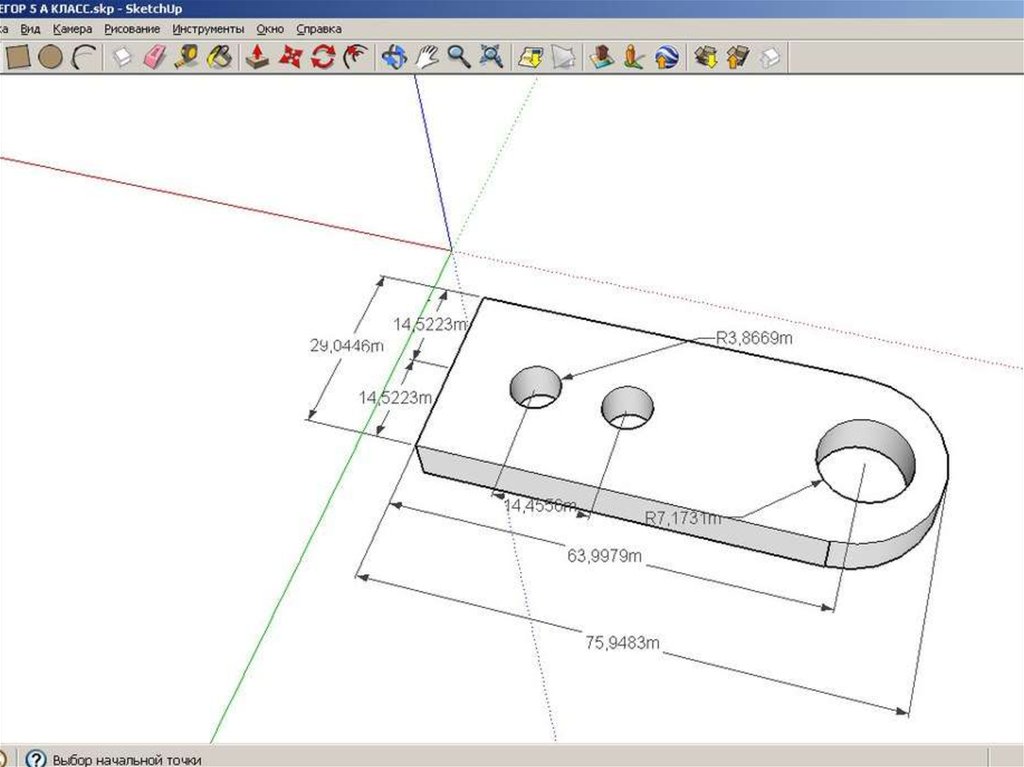Image resolution: width=1024 pixels, height=767 pixels.
Task: Select the Arc drawing tool
Action: [85, 57]
